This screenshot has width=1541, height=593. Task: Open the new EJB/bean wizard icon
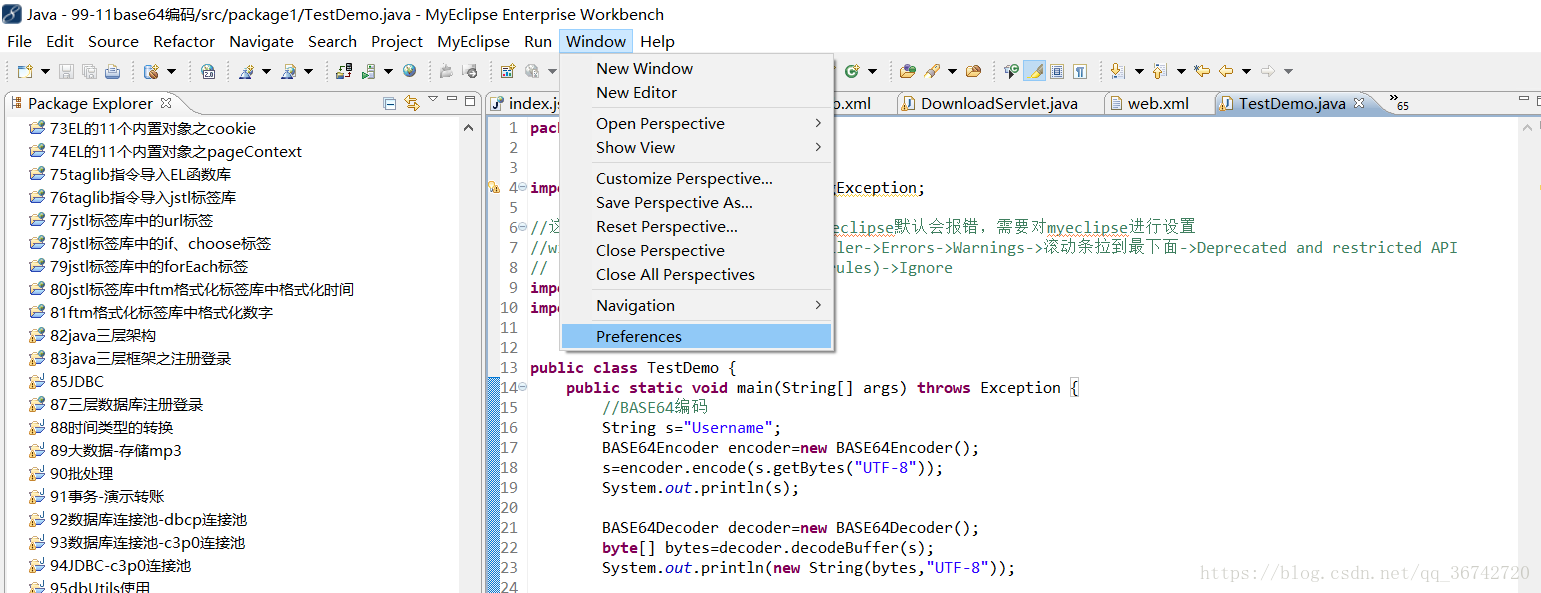pos(152,71)
